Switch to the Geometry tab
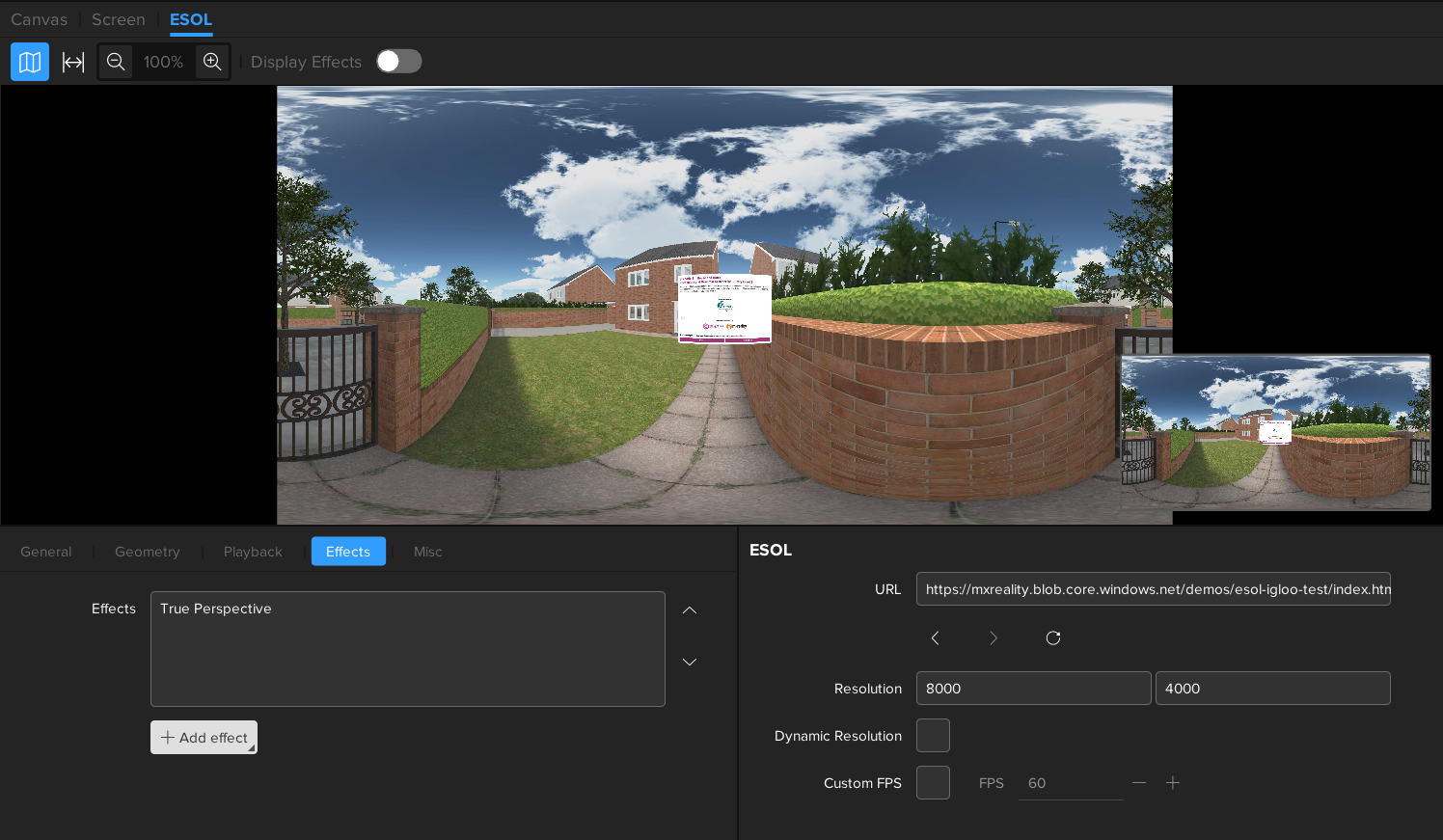The image size is (1443, 840). (x=147, y=552)
